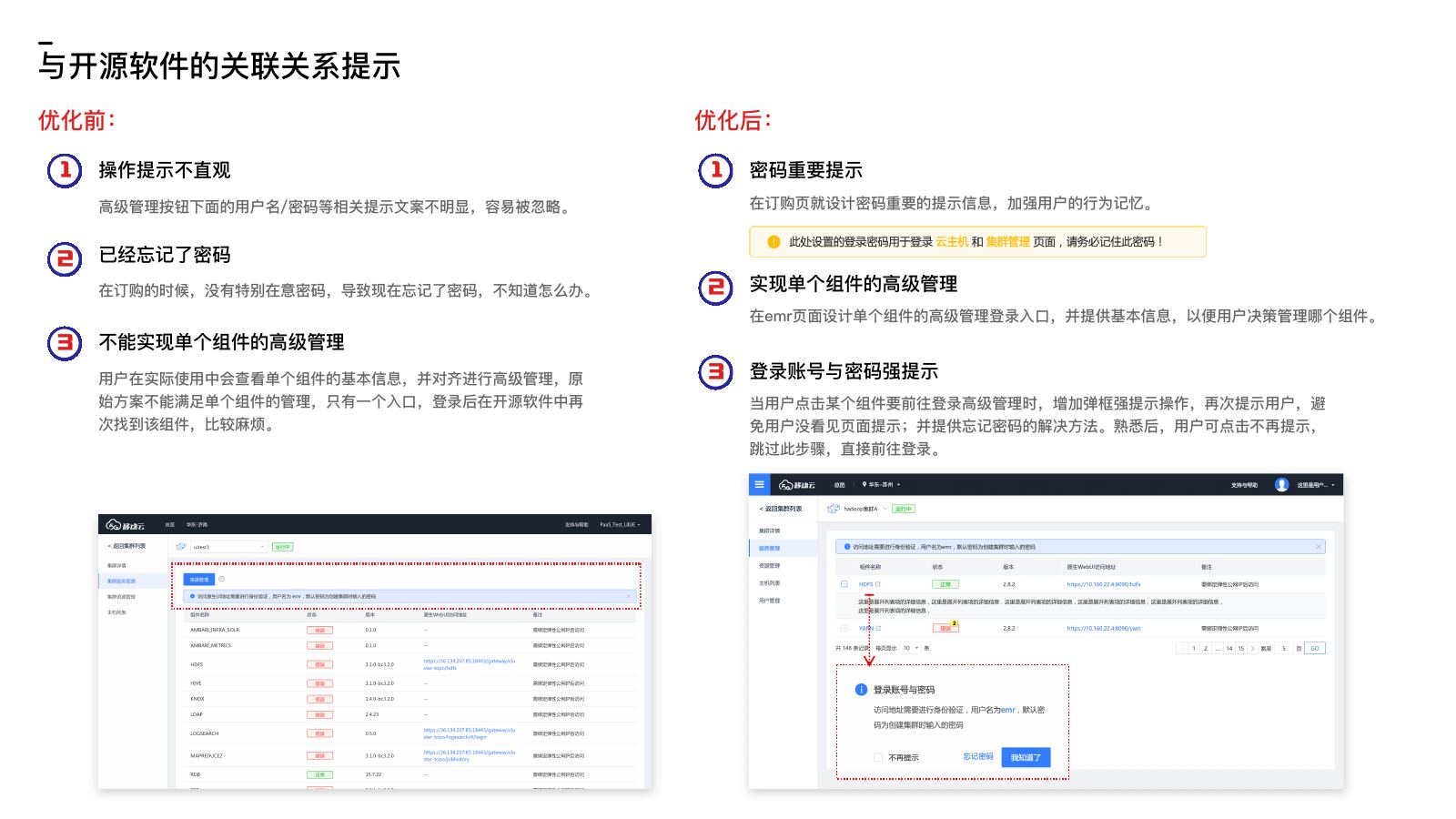Open the 华东-苏州 region dropdown
The width and height of the screenshot is (1456, 819).
[881, 485]
